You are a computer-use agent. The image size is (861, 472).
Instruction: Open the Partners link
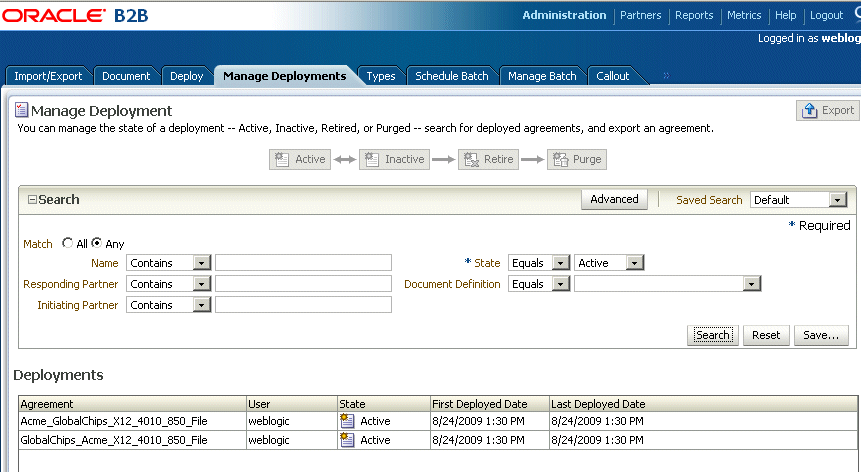[x=640, y=15]
